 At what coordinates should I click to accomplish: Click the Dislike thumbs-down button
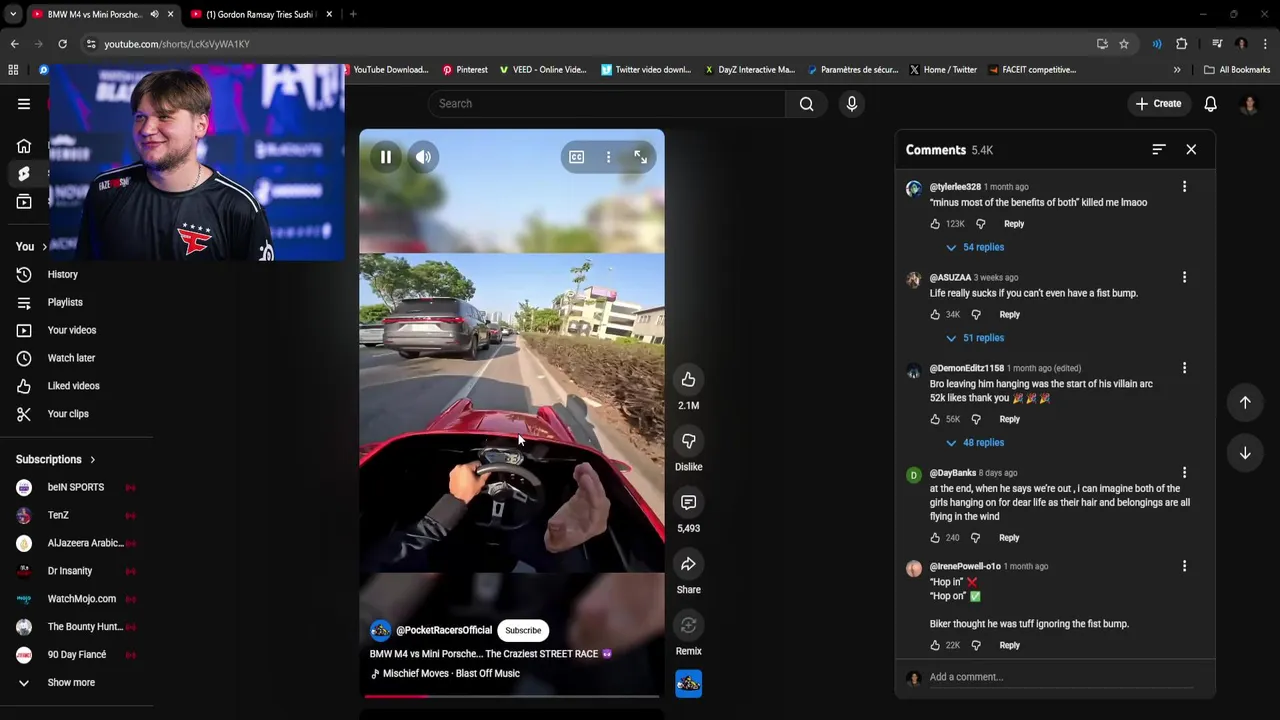(x=688, y=441)
